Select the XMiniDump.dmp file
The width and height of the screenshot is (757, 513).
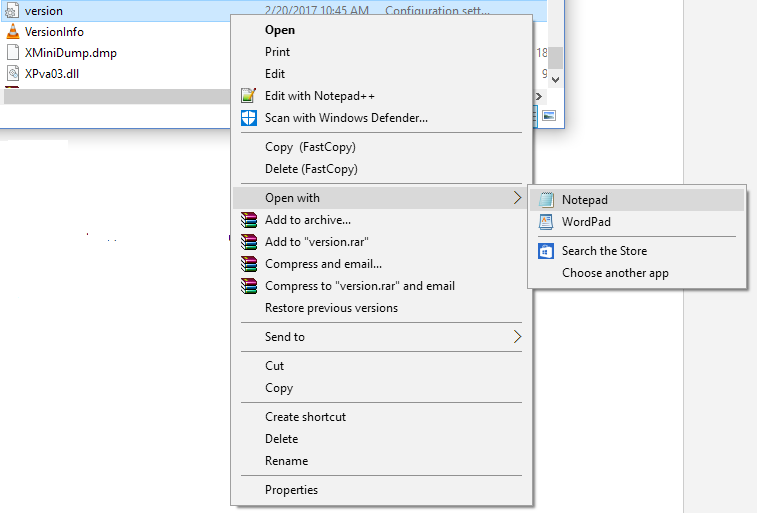point(70,53)
